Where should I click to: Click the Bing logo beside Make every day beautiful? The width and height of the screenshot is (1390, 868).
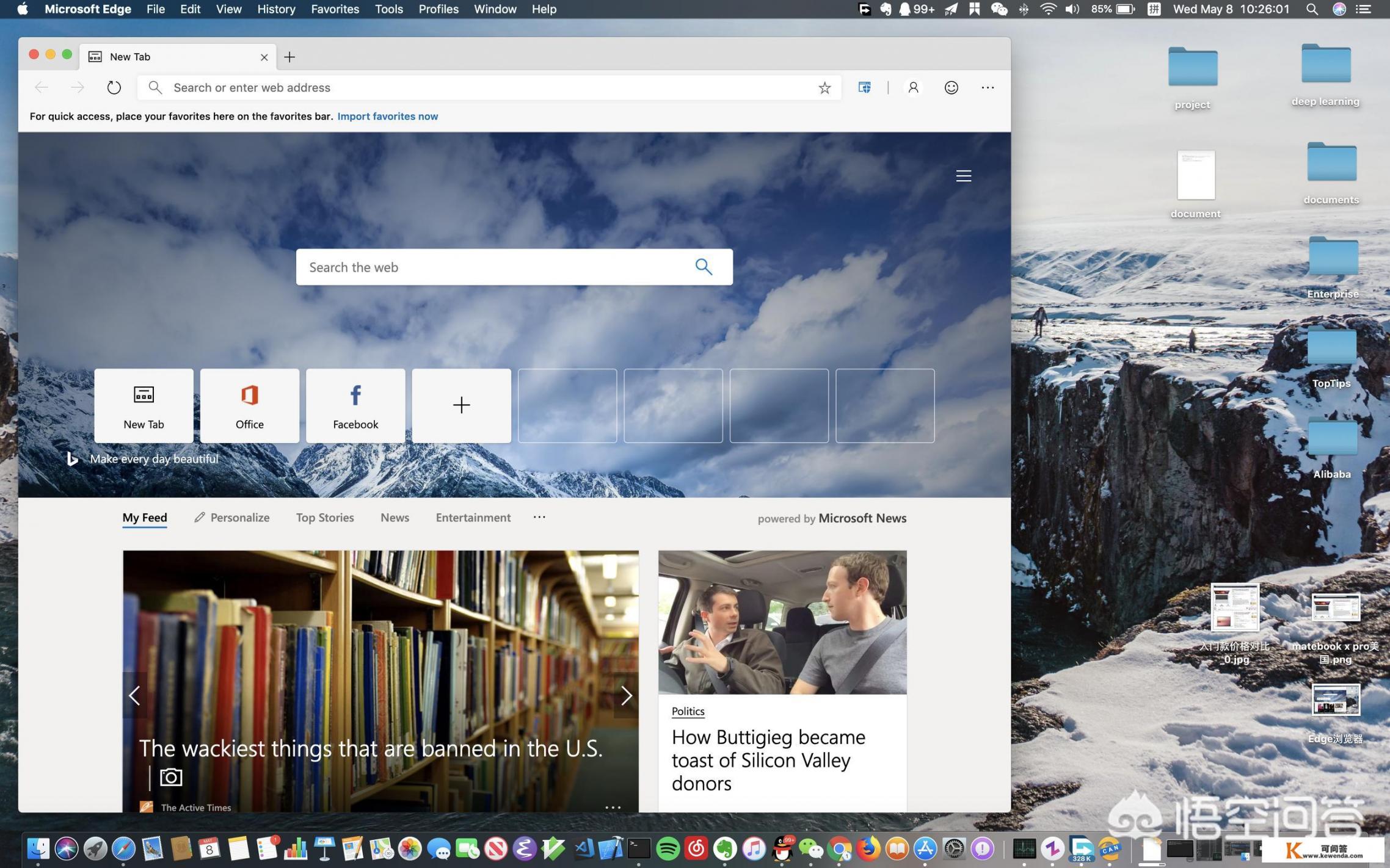pos(72,458)
